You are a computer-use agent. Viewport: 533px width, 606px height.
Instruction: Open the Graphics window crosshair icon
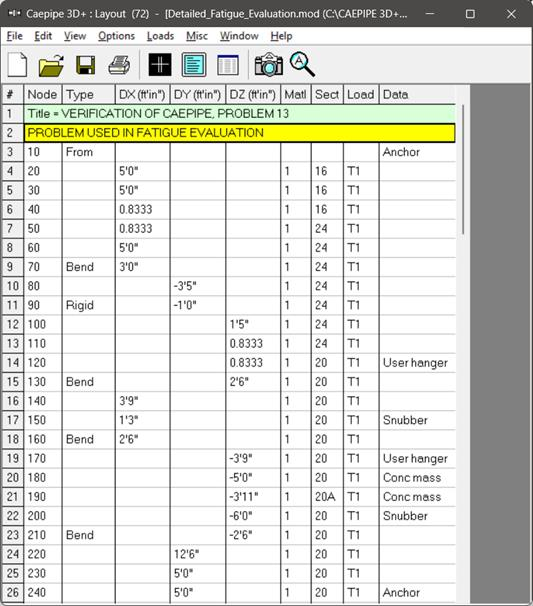pos(160,65)
